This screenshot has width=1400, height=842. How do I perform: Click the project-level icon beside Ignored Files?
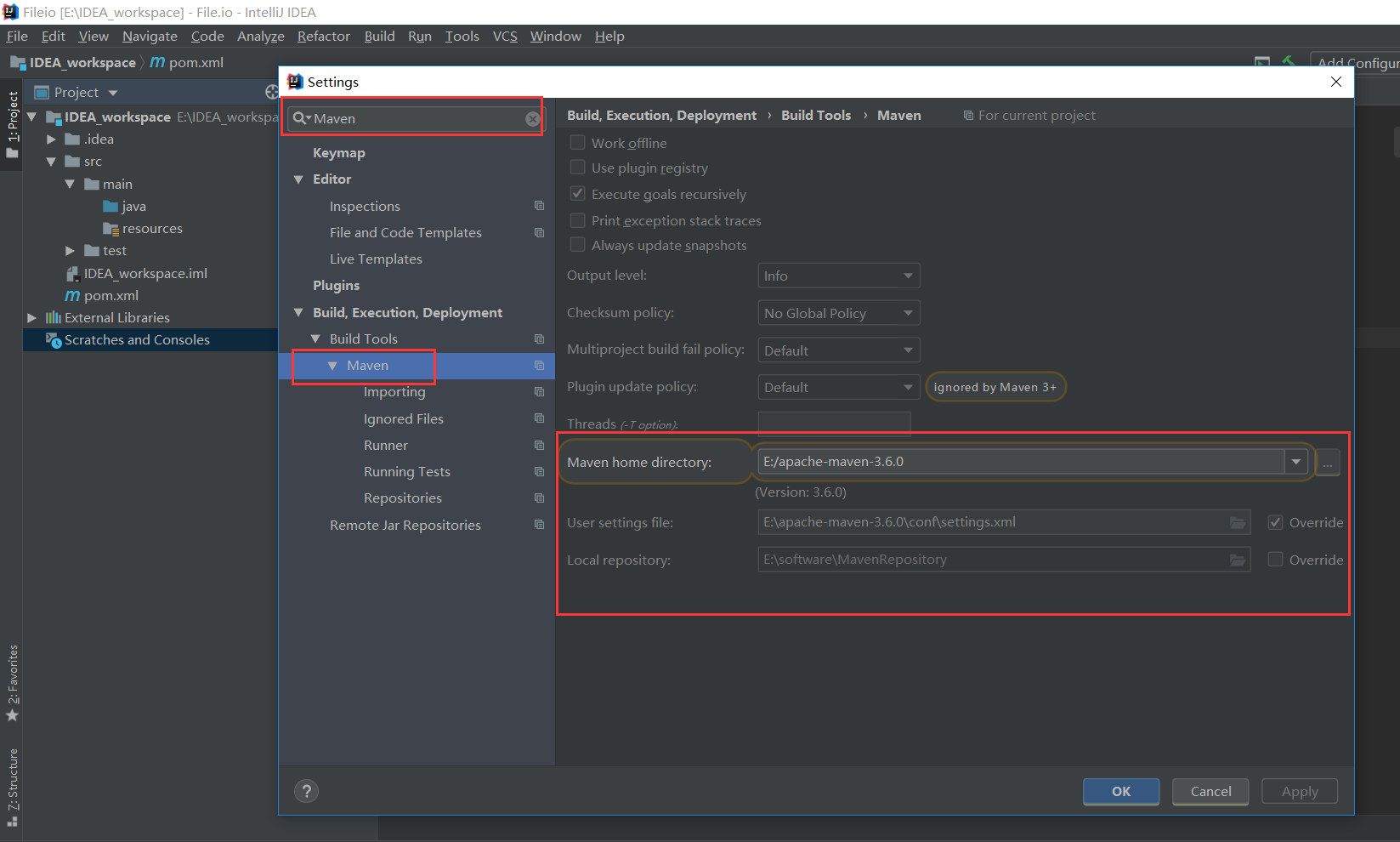click(x=539, y=418)
